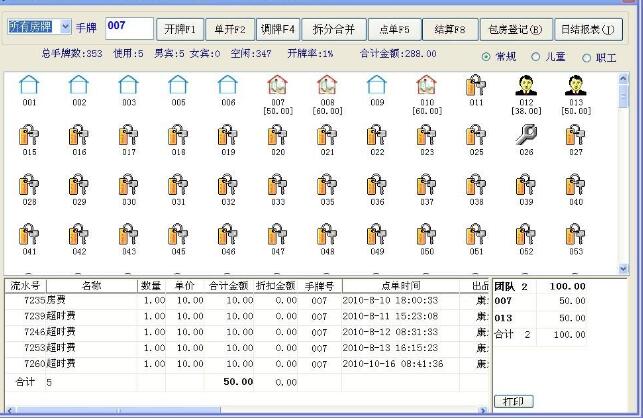
Task: Click occupied room 010 house icon
Action: 426,85
